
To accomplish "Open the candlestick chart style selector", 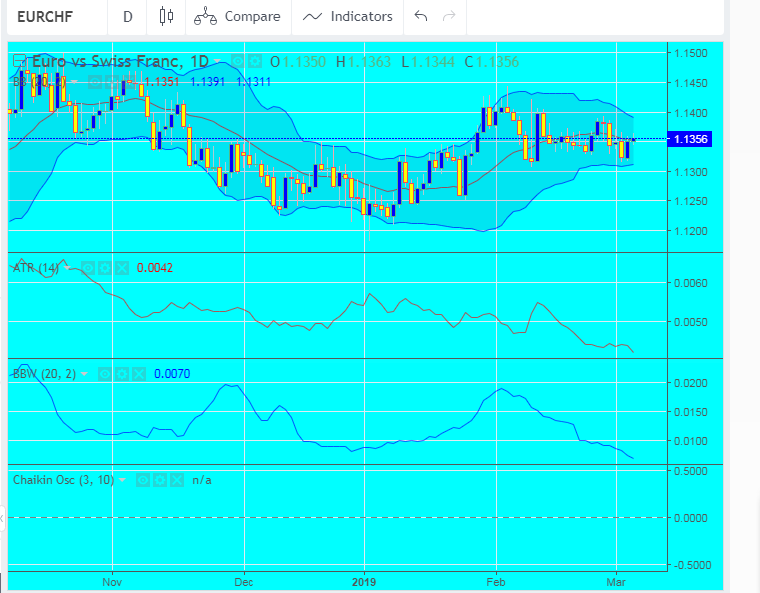I will (x=166, y=17).
